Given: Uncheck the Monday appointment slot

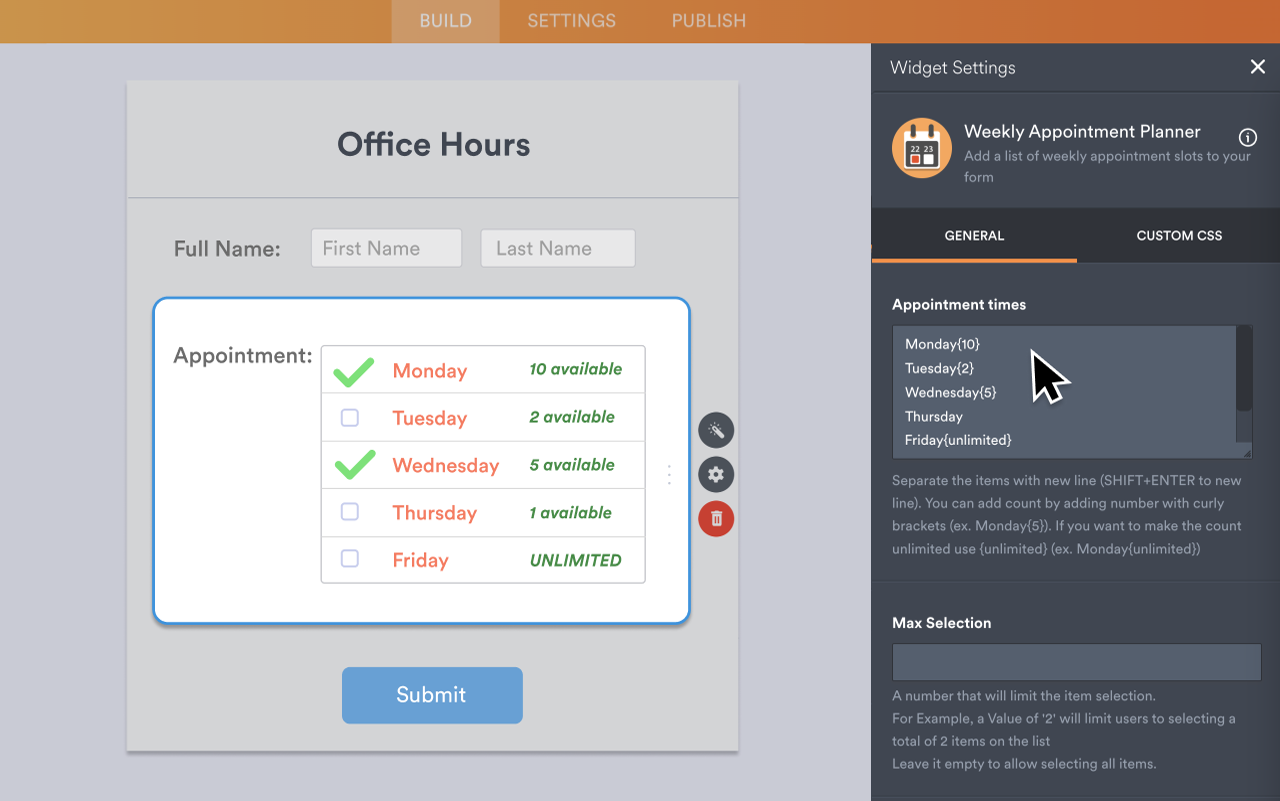Looking at the screenshot, I should click(x=352, y=369).
